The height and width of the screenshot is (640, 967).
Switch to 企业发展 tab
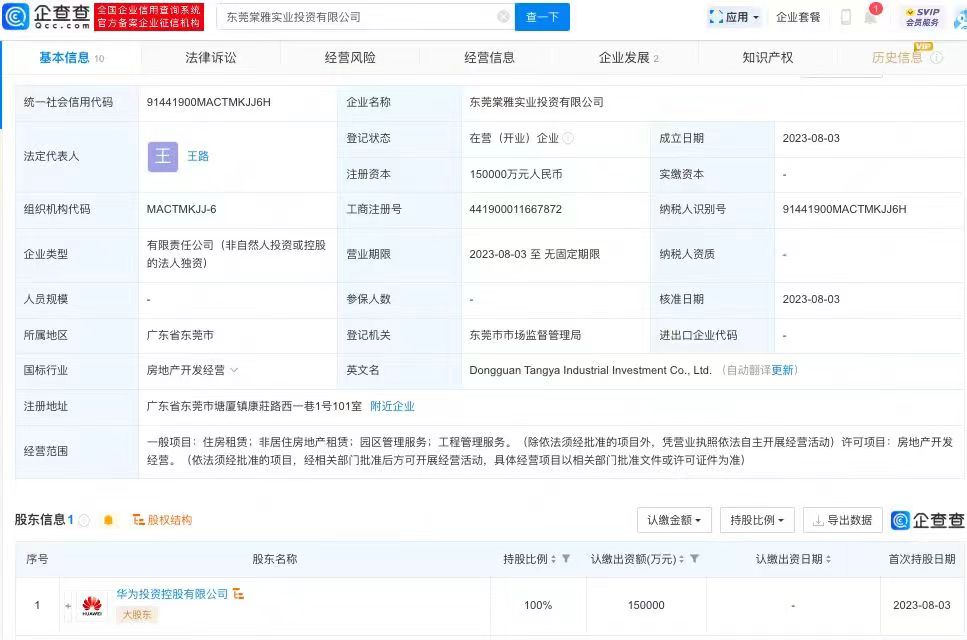pyautogui.click(x=628, y=57)
